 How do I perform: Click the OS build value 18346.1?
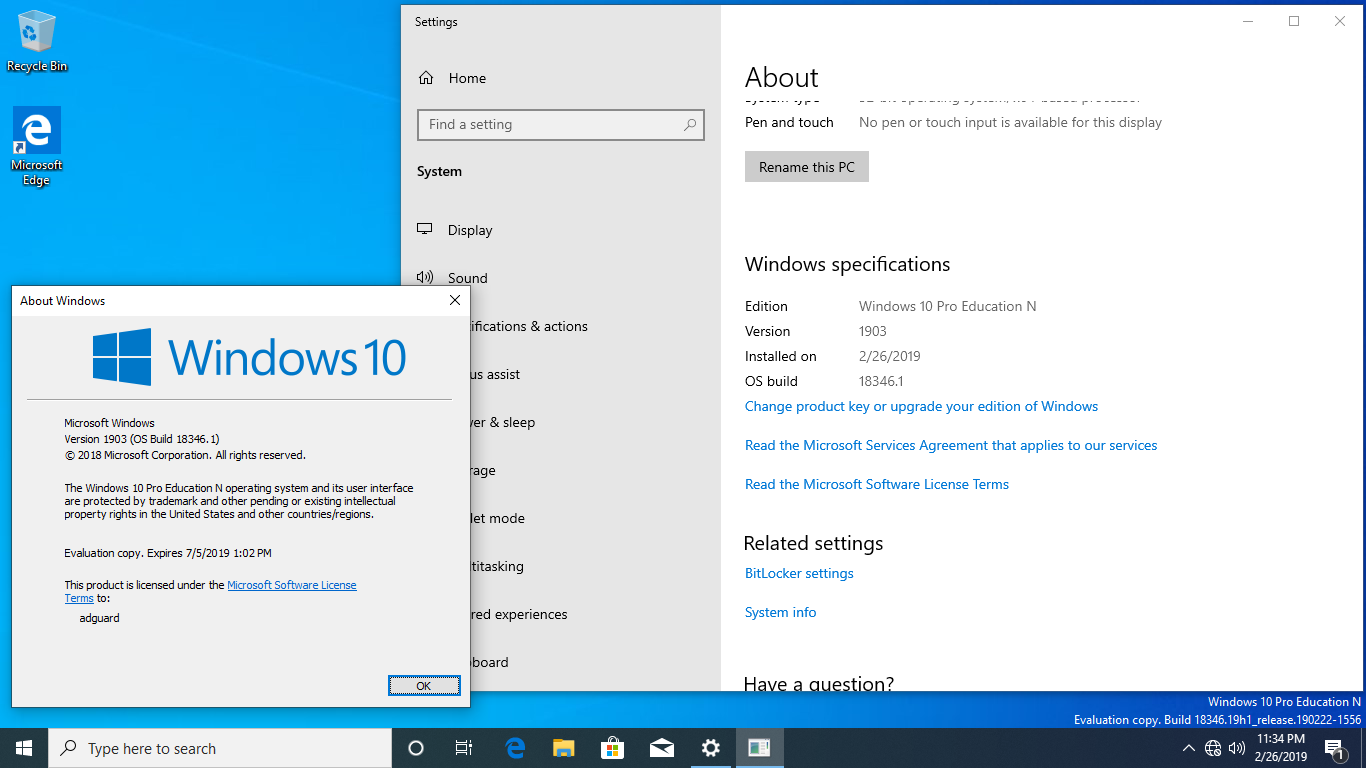(881, 381)
